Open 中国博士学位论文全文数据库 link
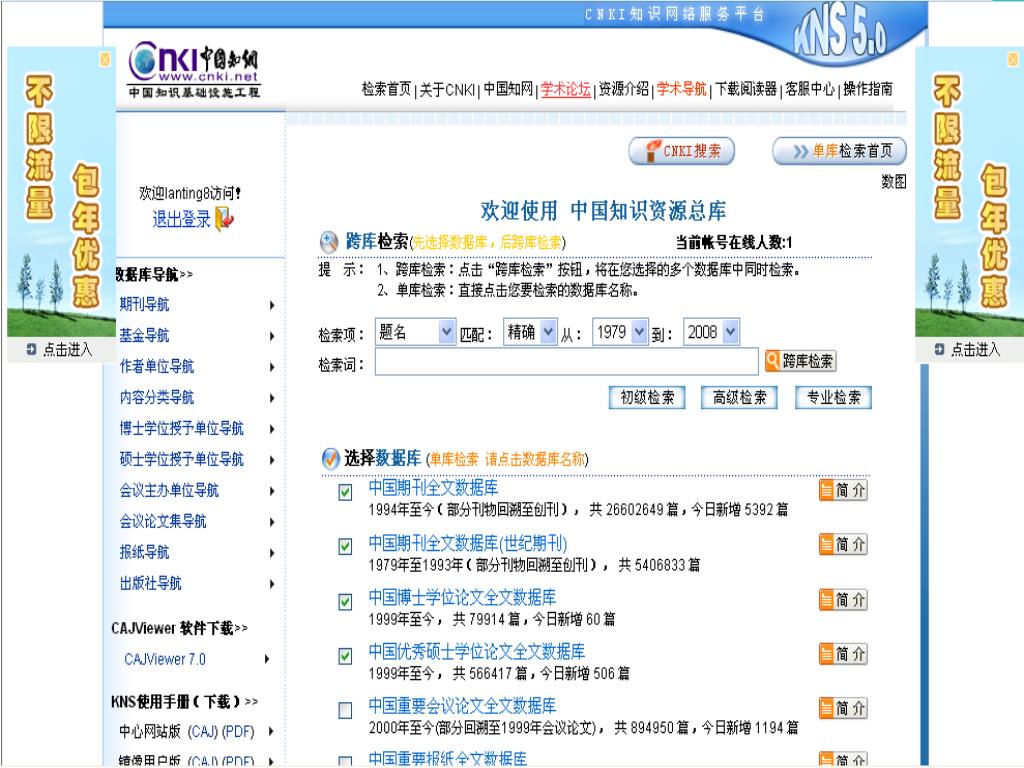 point(462,598)
